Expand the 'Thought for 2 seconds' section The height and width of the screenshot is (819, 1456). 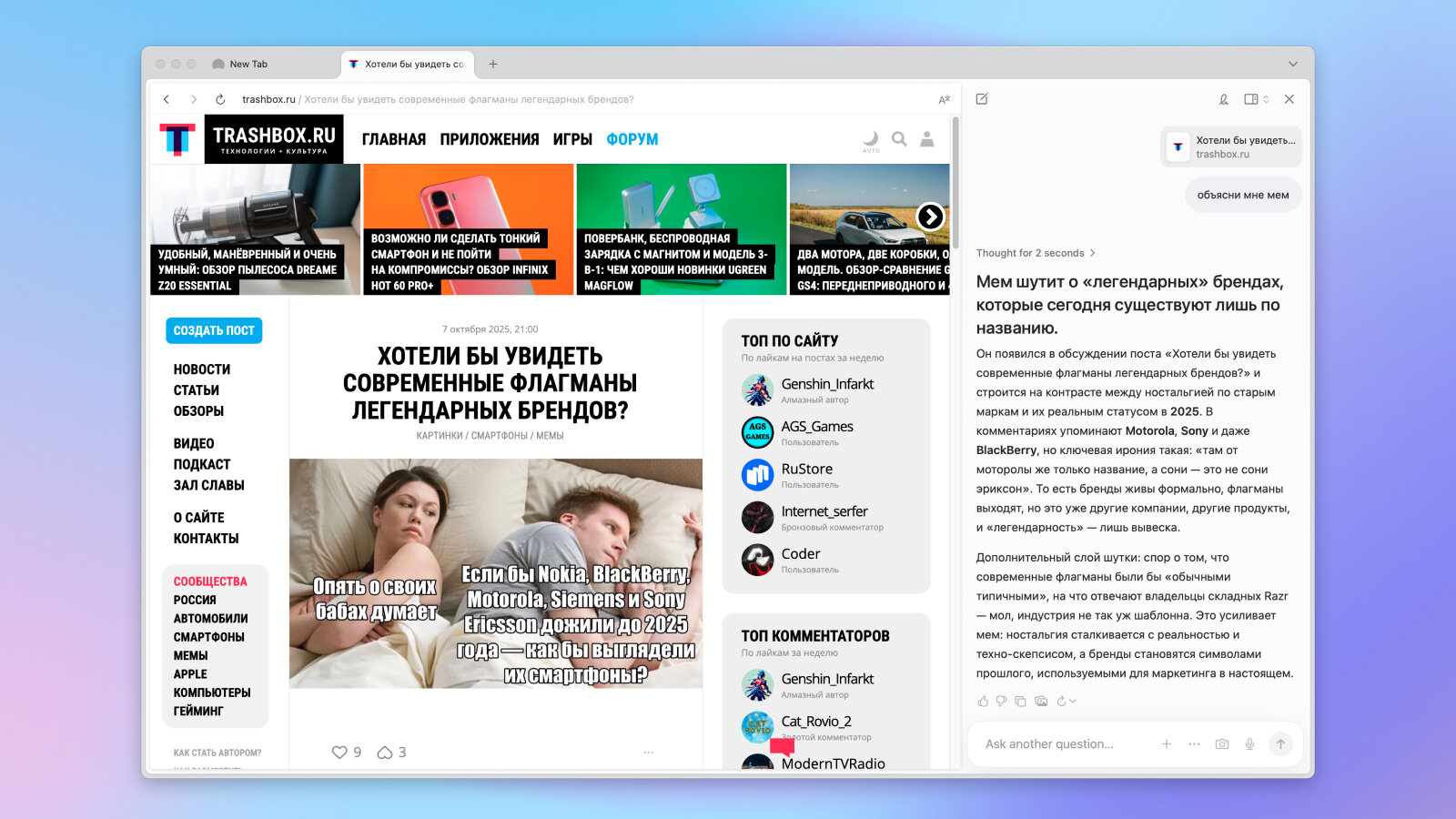pos(1036,253)
